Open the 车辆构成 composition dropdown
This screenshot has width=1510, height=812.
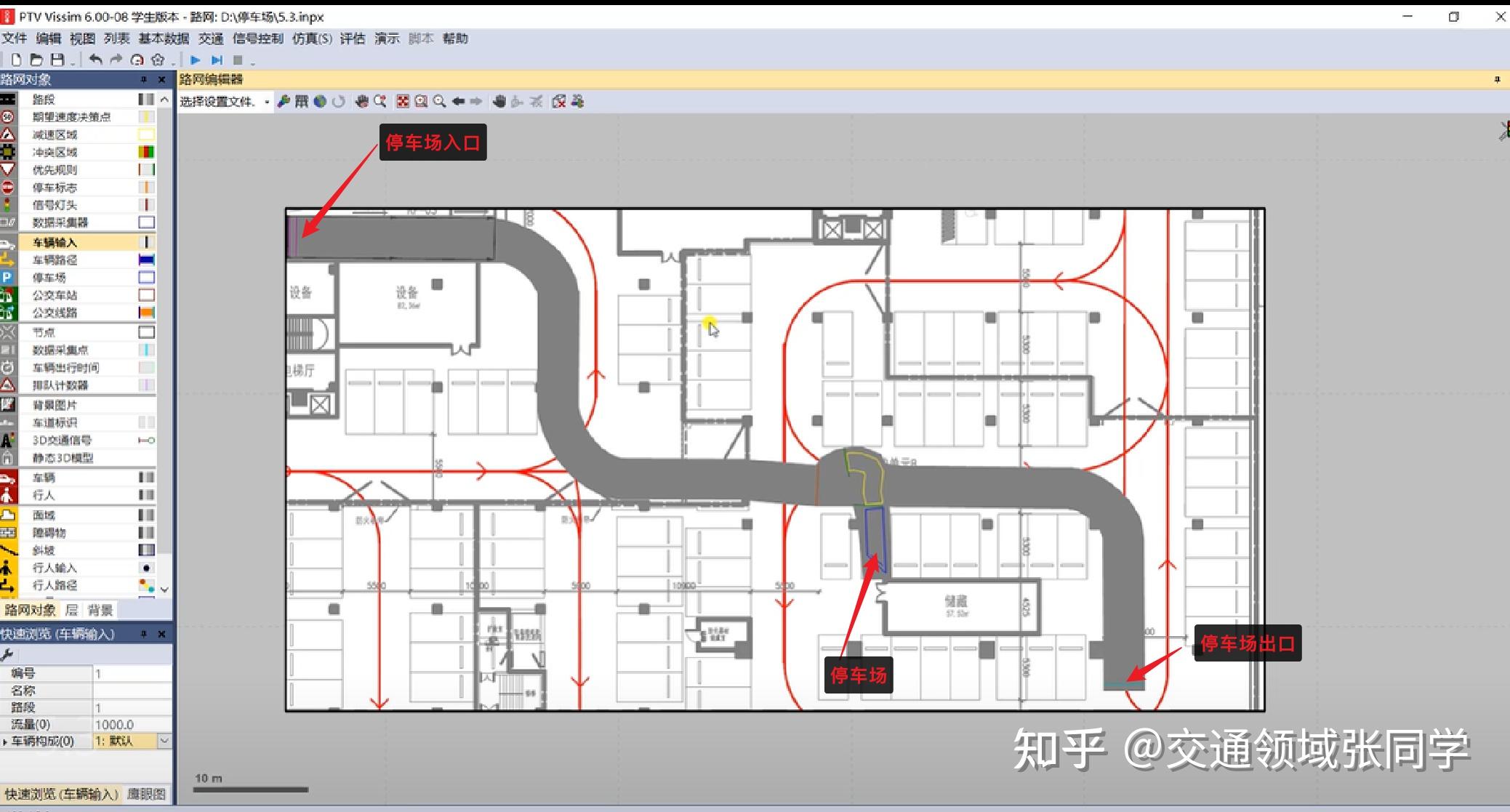coord(163,742)
